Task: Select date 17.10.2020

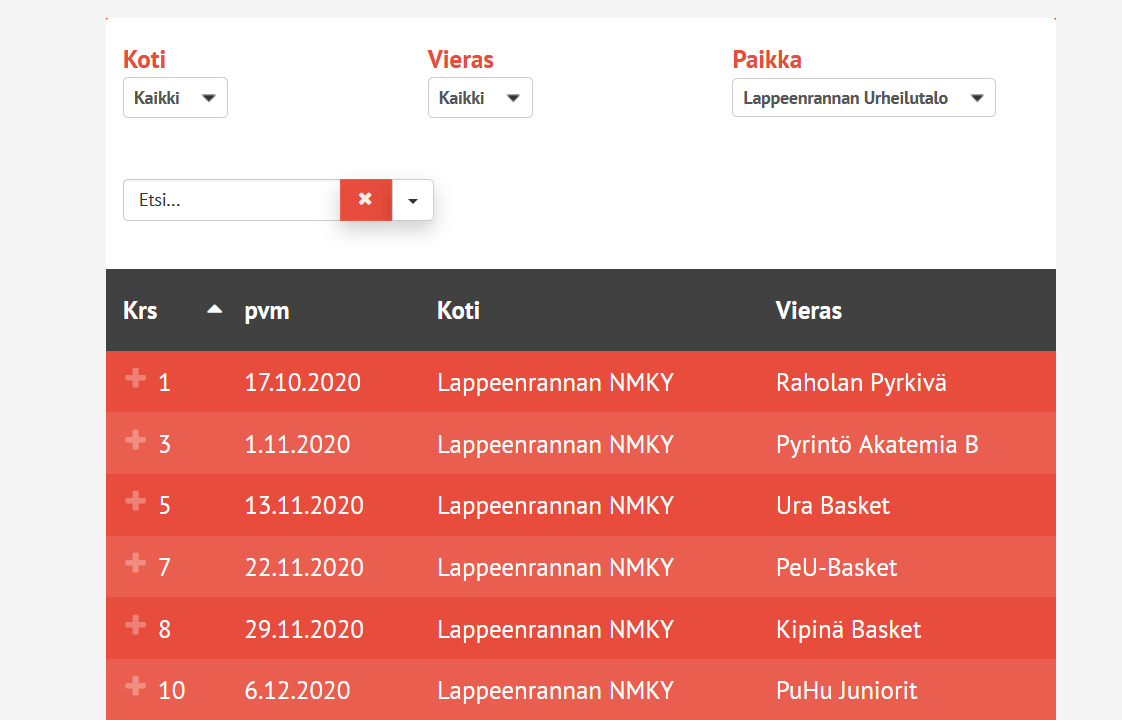Action: [x=303, y=382]
